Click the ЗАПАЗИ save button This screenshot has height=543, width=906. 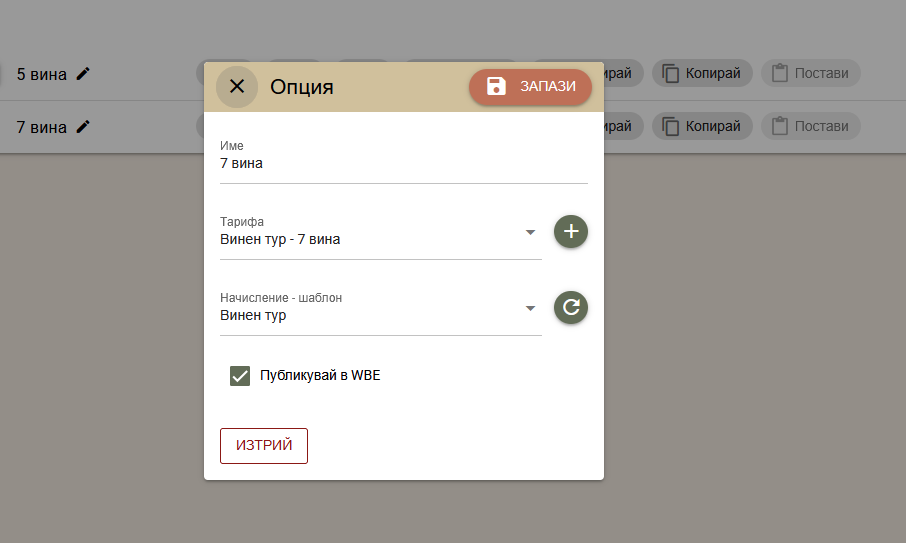point(530,87)
